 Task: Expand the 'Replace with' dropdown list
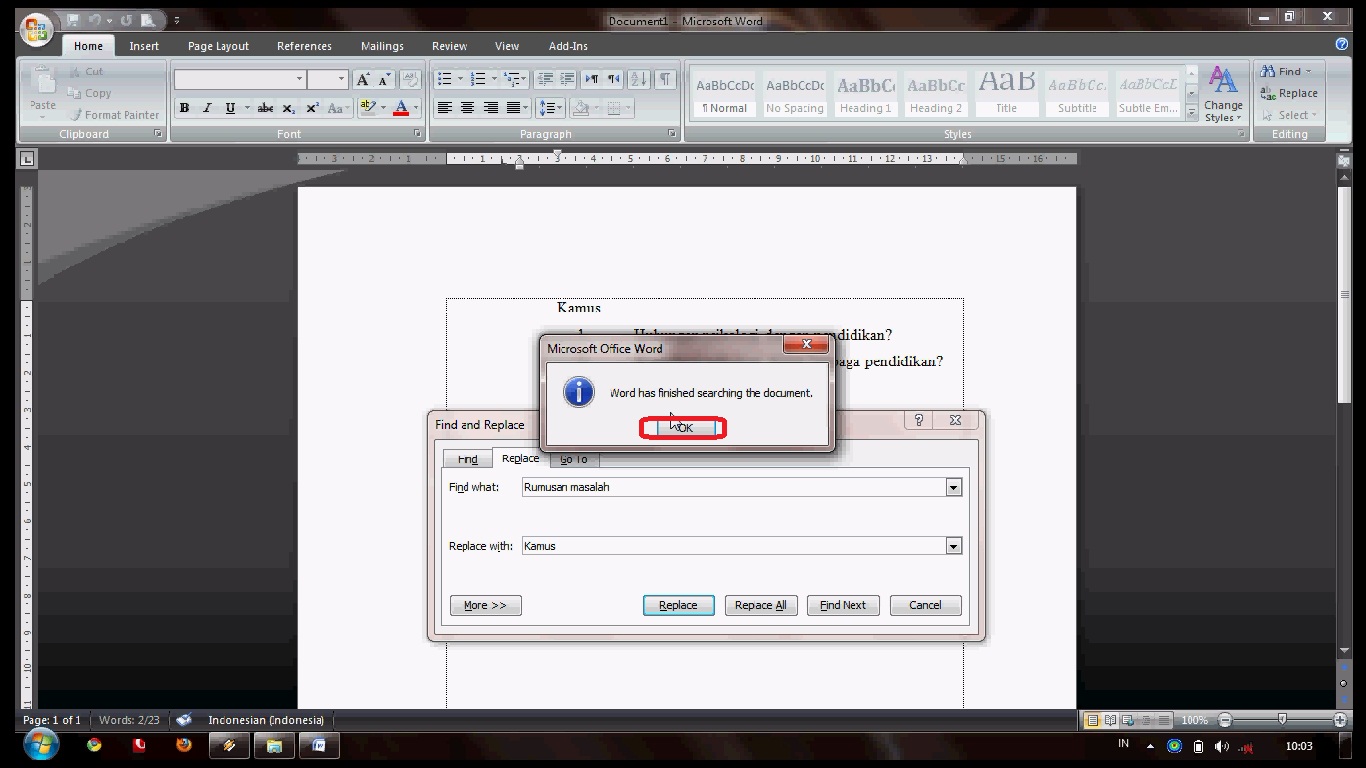pyautogui.click(x=953, y=546)
